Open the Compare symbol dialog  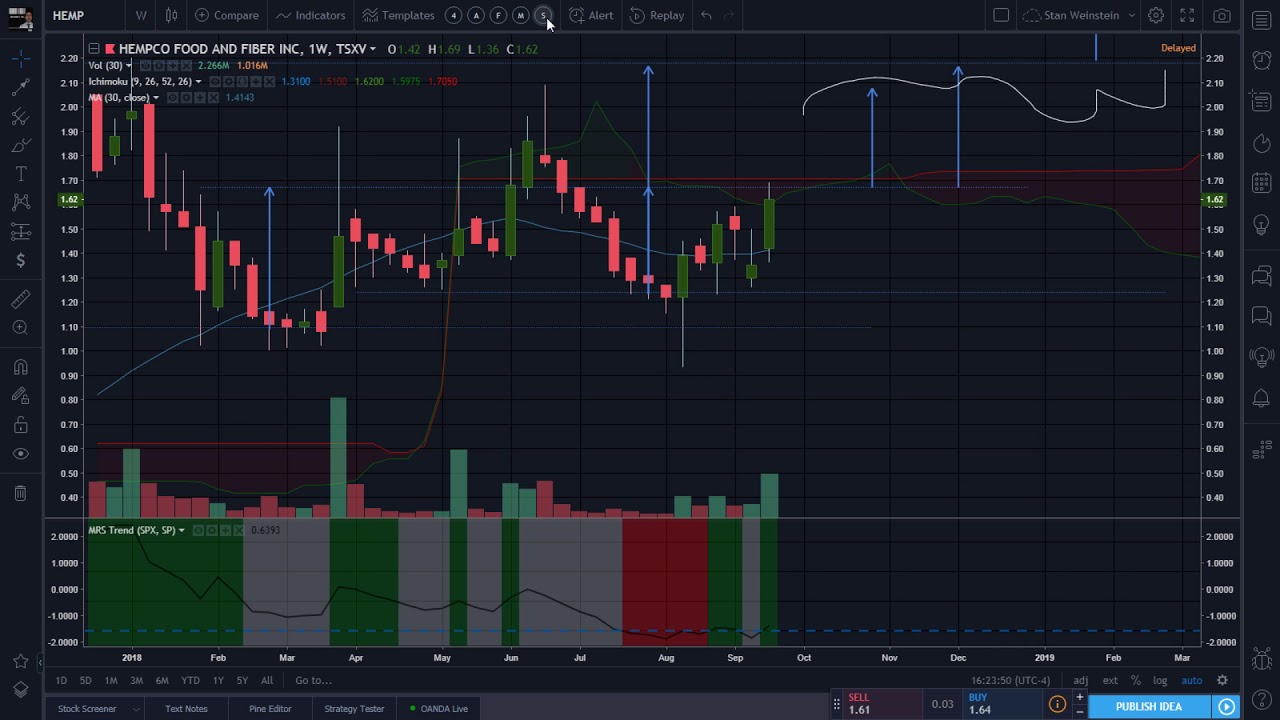pos(227,15)
